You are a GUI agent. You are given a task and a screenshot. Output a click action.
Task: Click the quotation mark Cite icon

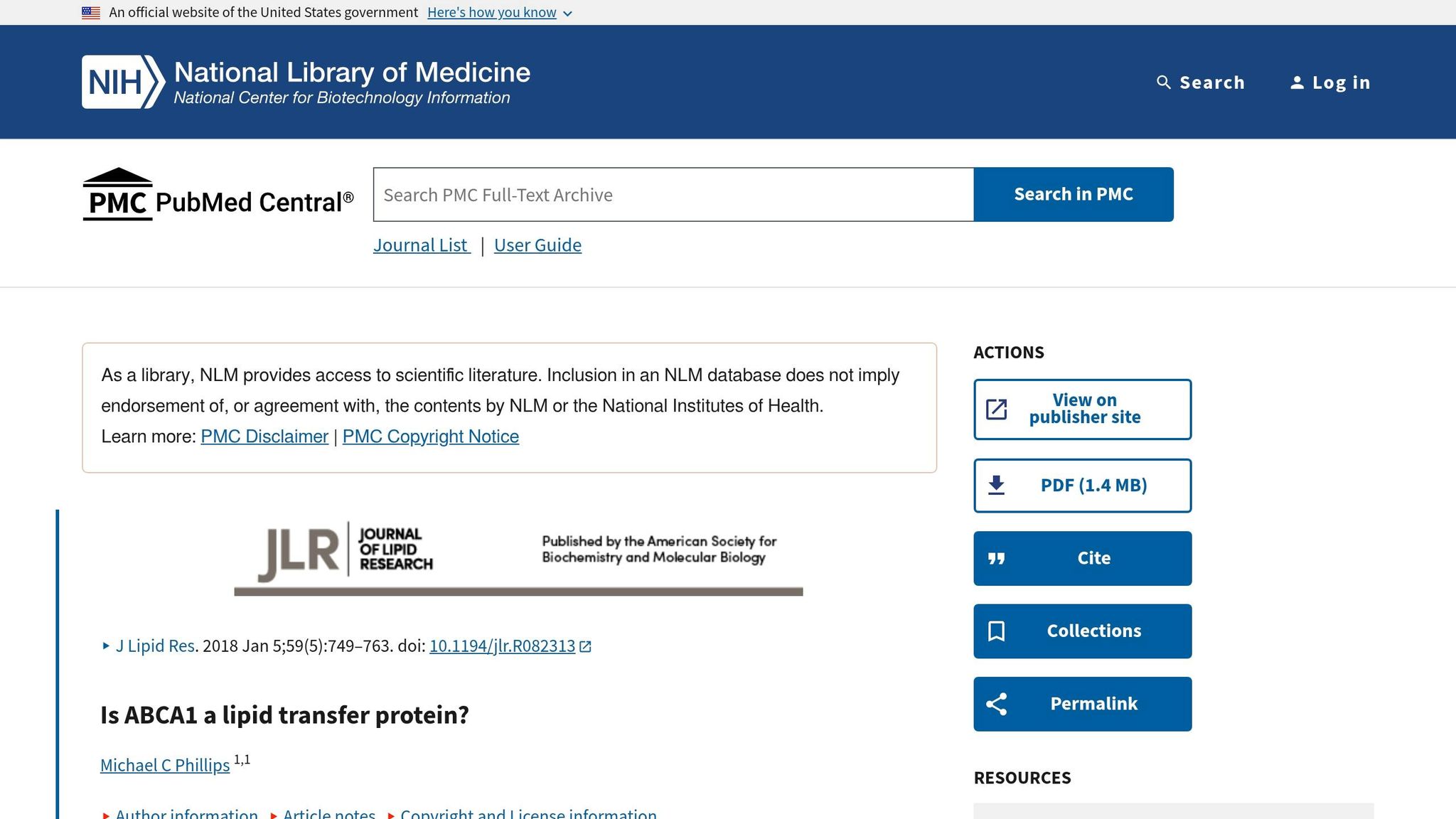point(996,559)
